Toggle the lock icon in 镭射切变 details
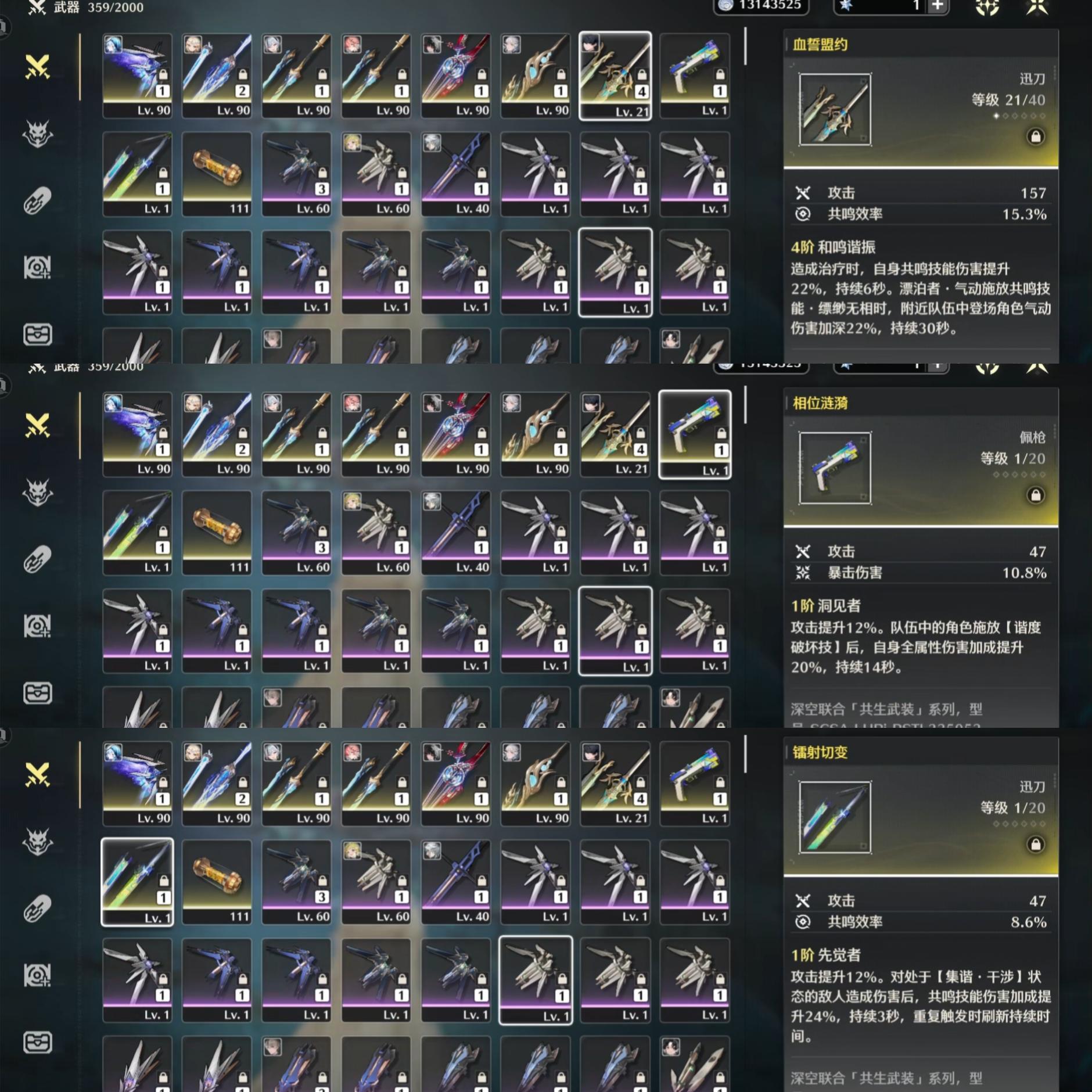 1035,844
